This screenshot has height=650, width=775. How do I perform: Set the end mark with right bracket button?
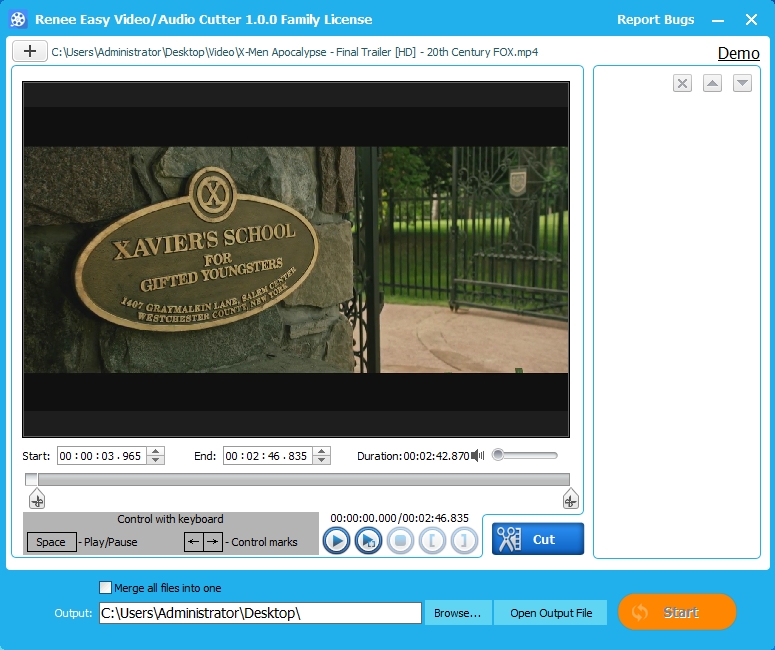pyautogui.click(x=464, y=541)
